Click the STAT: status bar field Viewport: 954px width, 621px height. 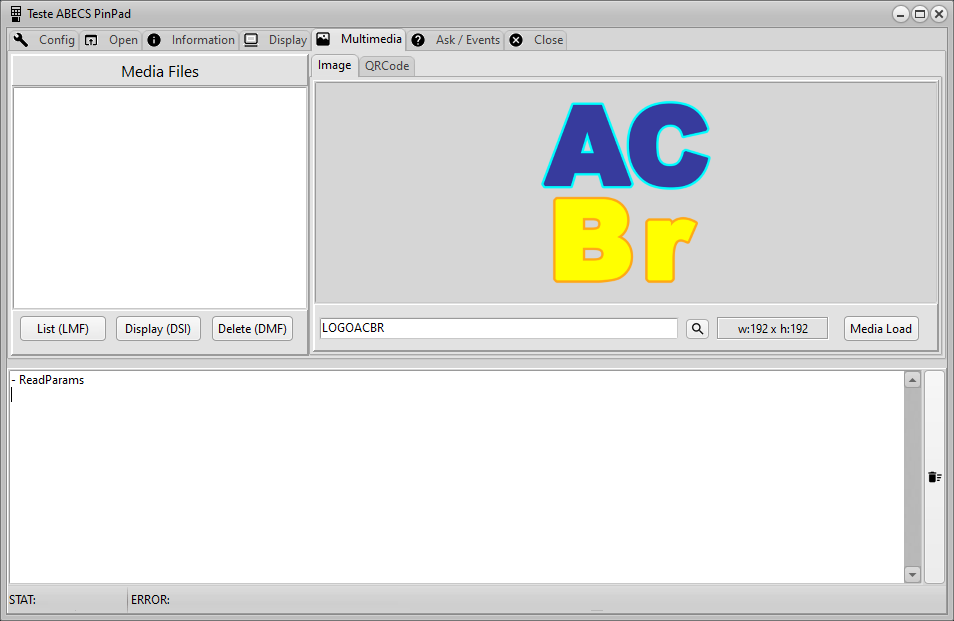pos(67,600)
